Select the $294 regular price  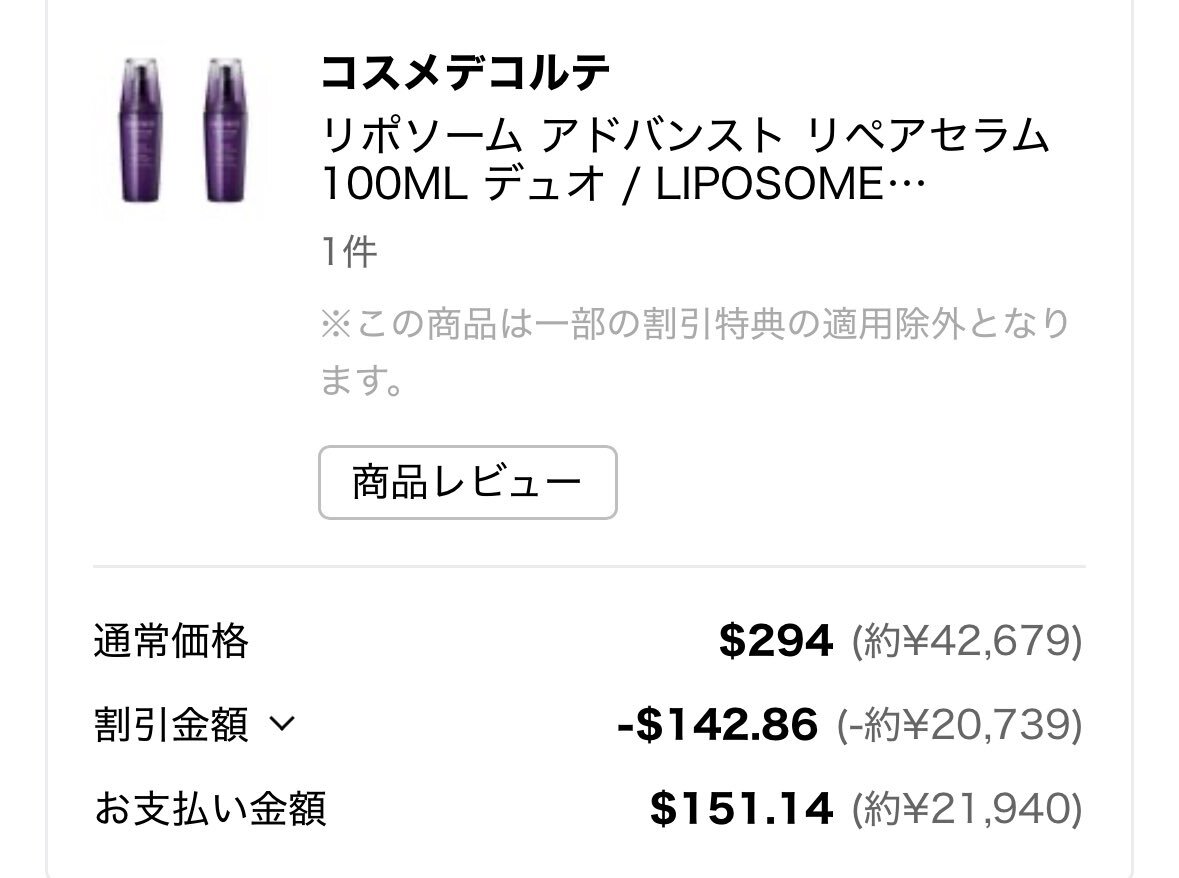[x=776, y=641]
